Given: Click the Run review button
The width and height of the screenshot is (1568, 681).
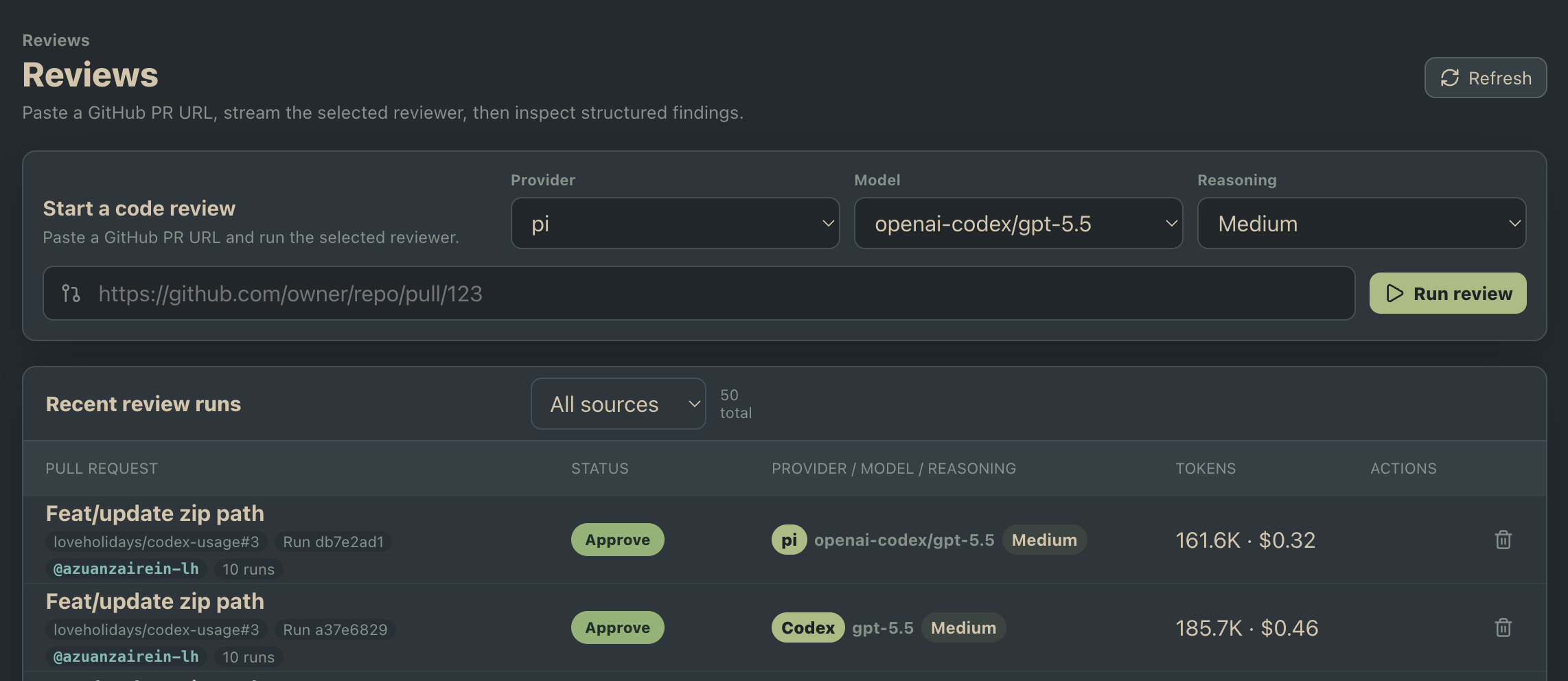Looking at the screenshot, I should [1448, 293].
